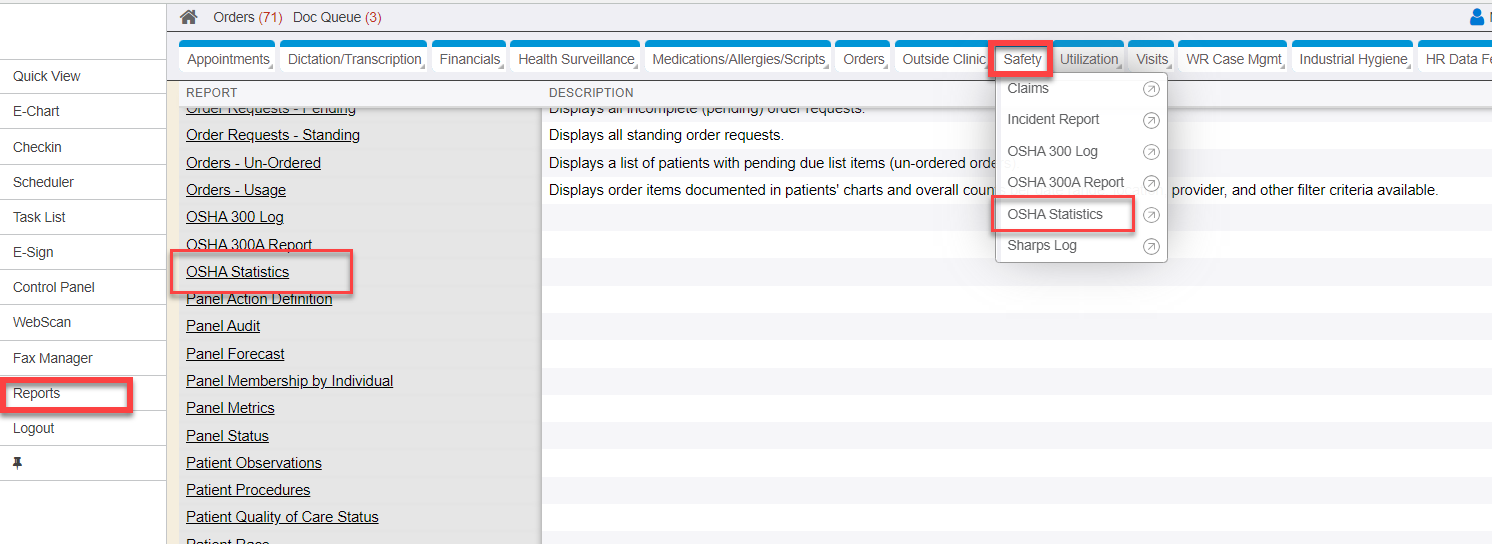The image size is (1492, 544).
Task: Click the Incident Report pop-out arrow icon
Action: click(x=1151, y=120)
